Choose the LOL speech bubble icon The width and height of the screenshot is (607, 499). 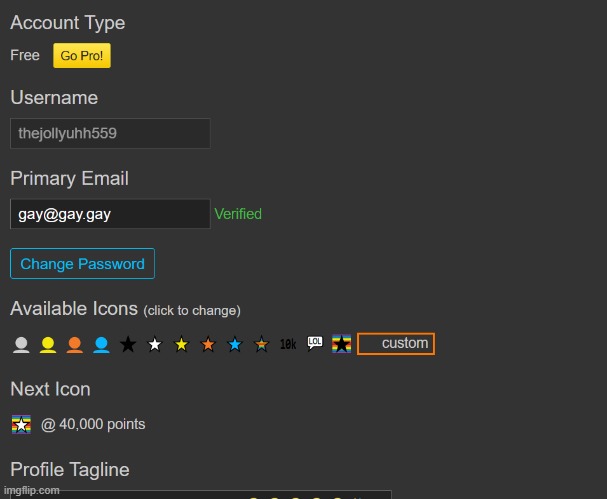[x=315, y=344]
